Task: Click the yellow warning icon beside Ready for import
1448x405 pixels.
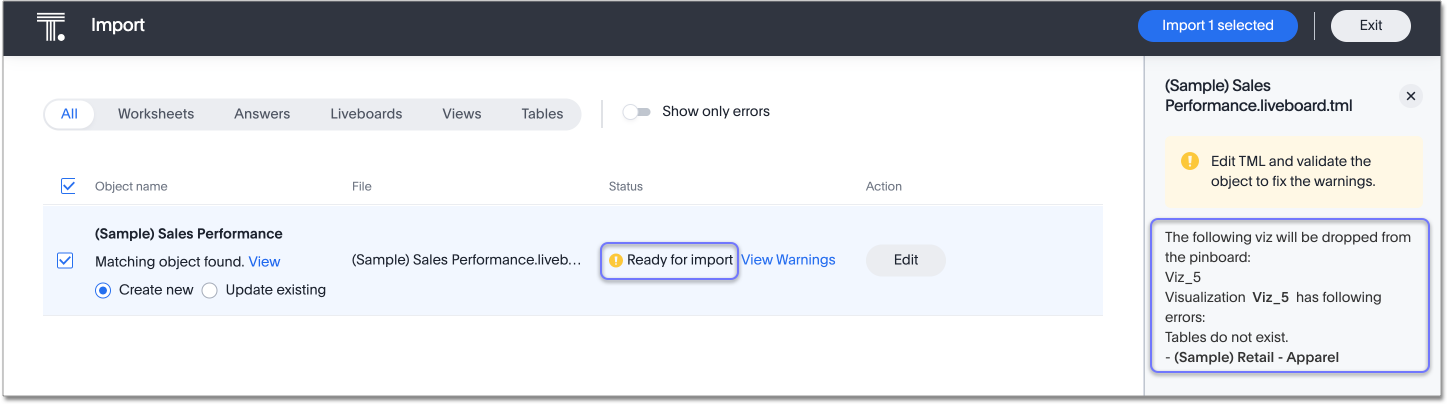Action: point(616,260)
